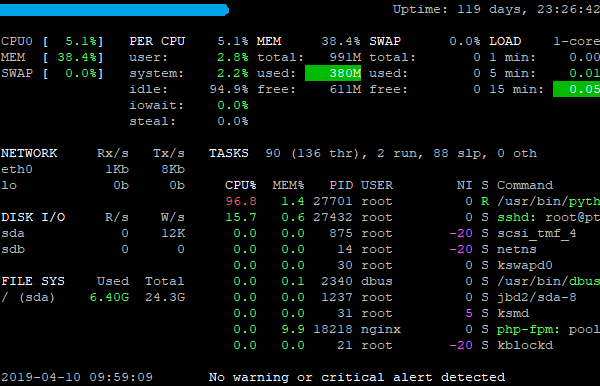Click the R status of PID 27701
600x386 pixels.
point(485,201)
